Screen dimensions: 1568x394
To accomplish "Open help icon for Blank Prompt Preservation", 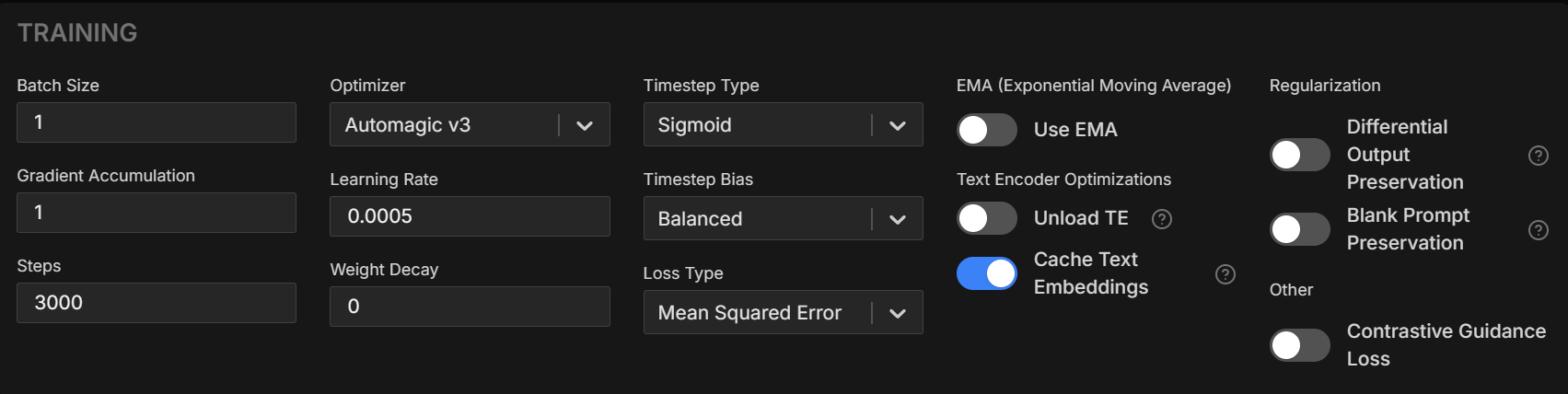I will pos(1538,230).
